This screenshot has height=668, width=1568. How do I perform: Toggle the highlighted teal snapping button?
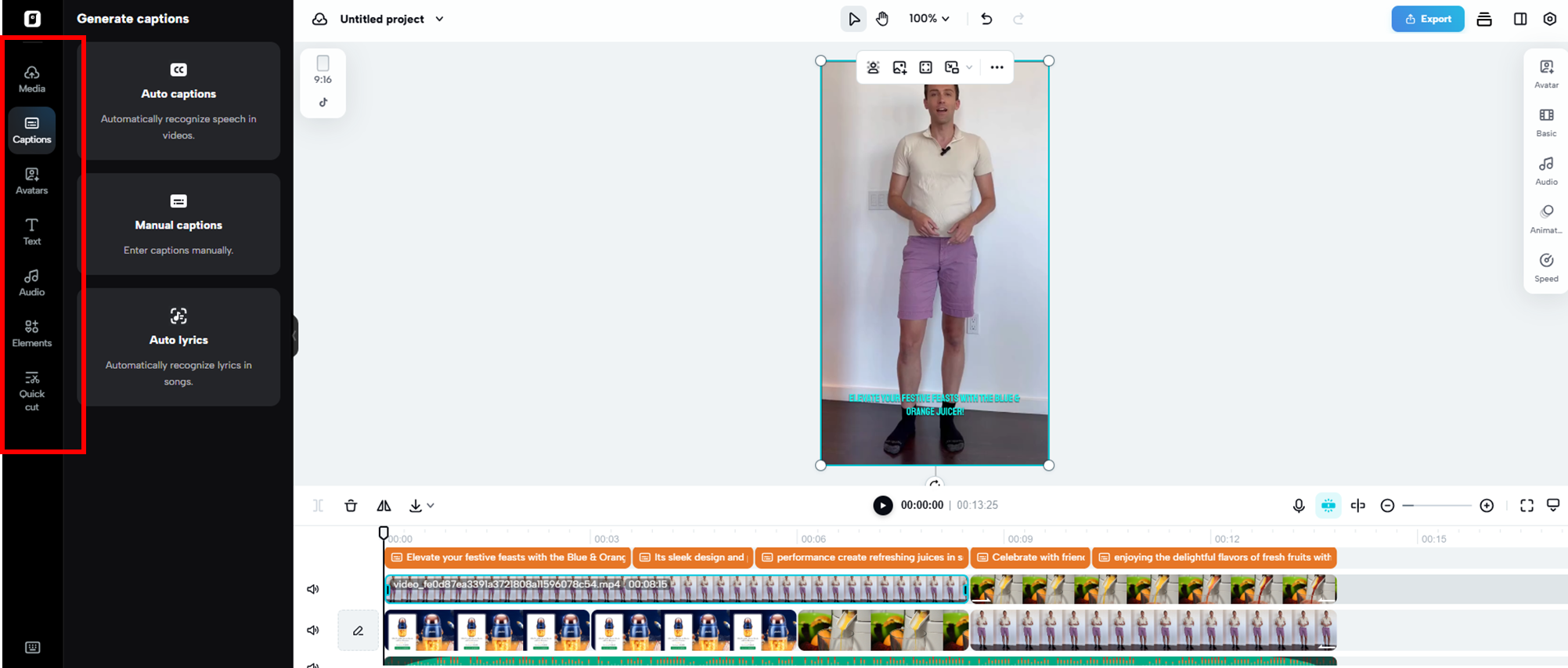(1328, 506)
